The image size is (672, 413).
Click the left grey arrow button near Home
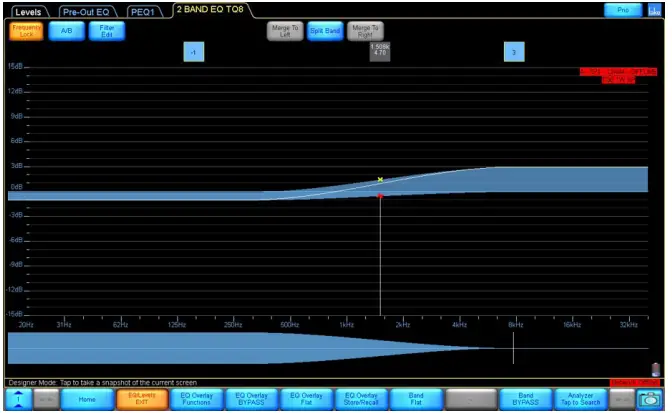coord(46,400)
